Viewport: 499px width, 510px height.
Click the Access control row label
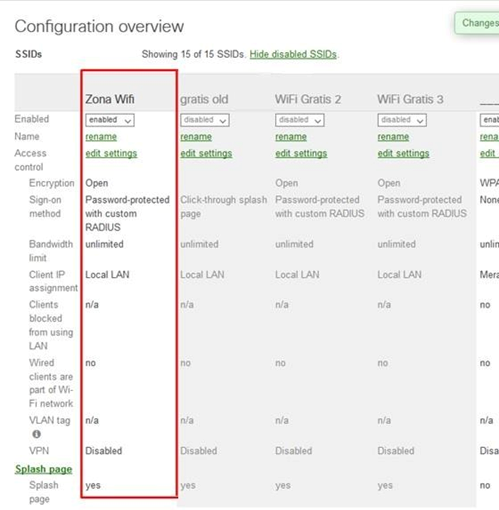pos(30,160)
